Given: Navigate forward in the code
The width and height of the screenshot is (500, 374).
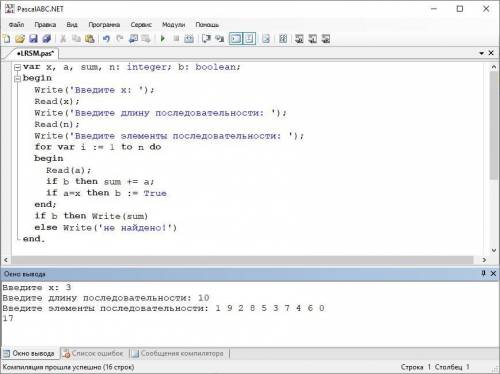Looking at the screenshot, I should coord(146,39).
